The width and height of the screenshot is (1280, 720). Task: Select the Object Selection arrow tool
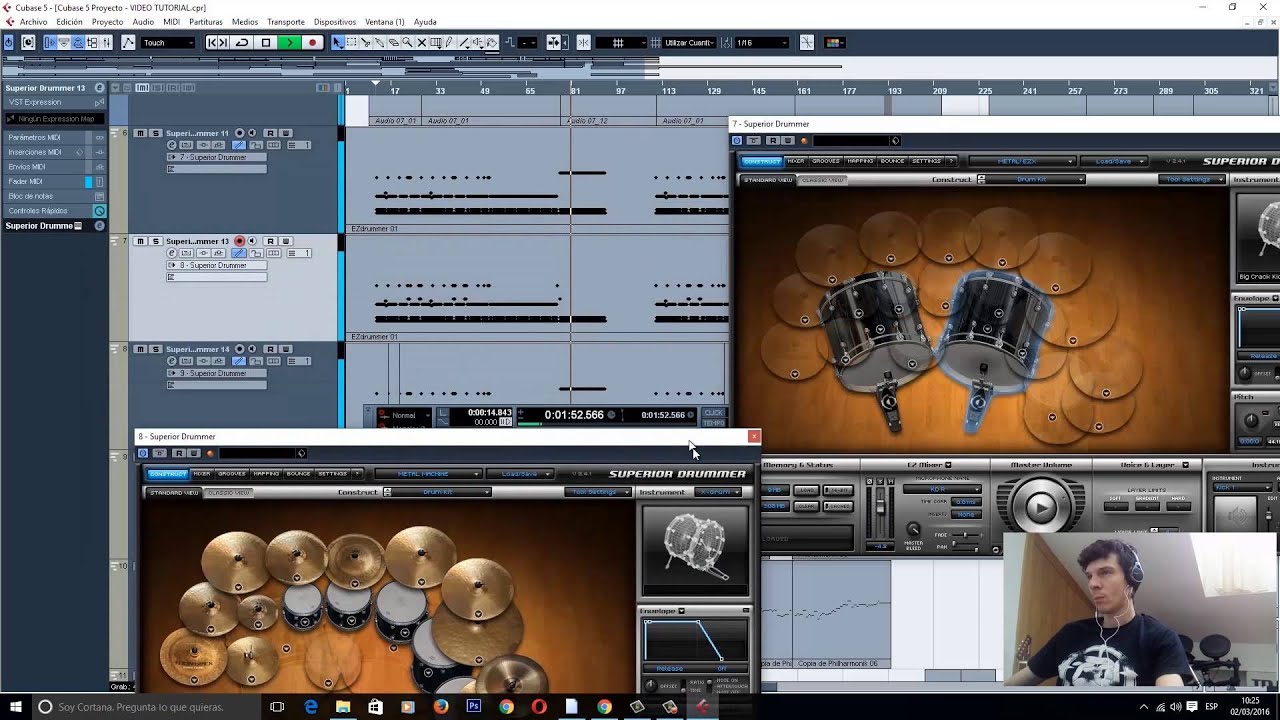click(338, 43)
